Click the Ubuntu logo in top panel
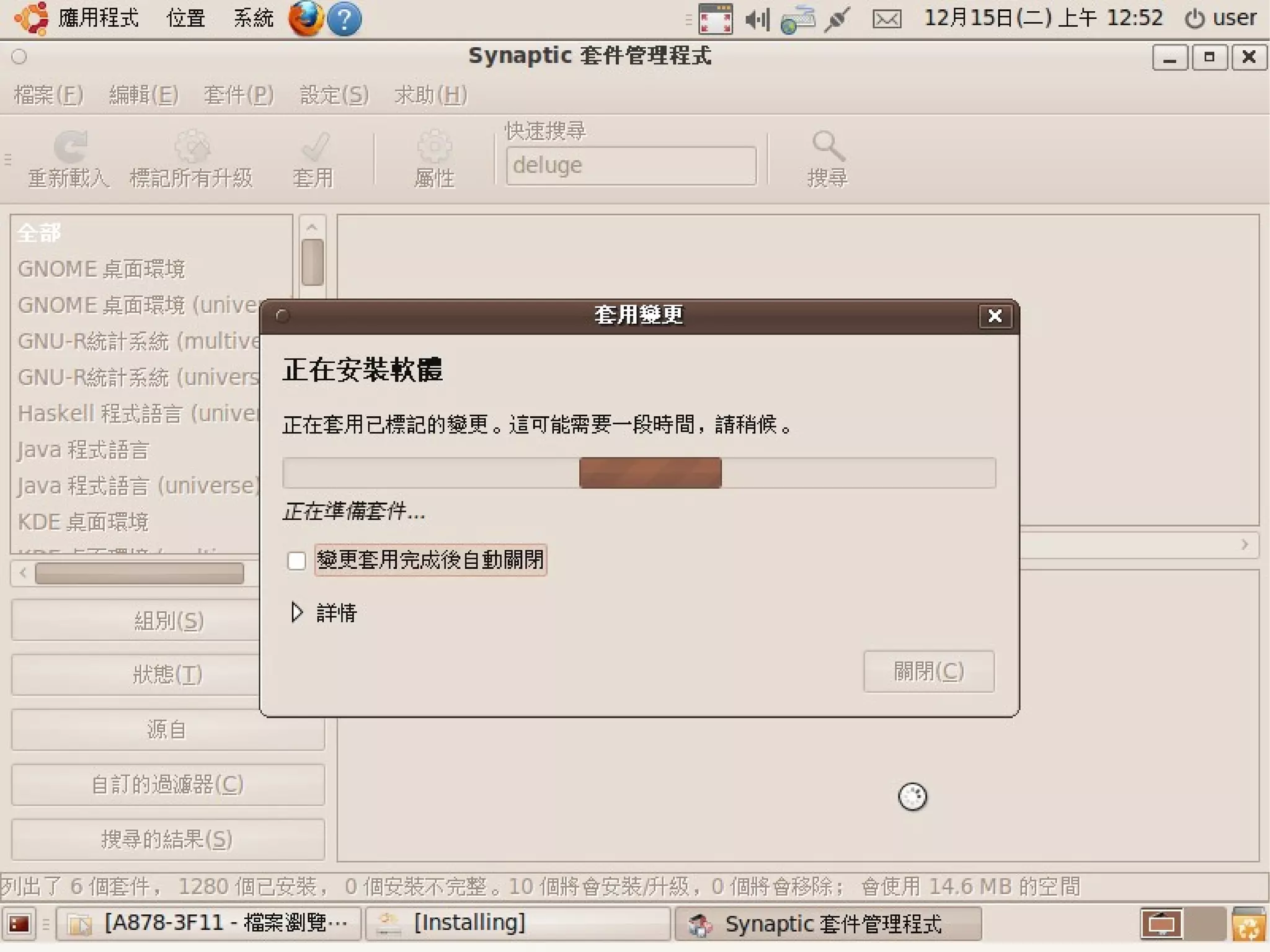The height and width of the screenshot is (952, 1270). [32, 18]
